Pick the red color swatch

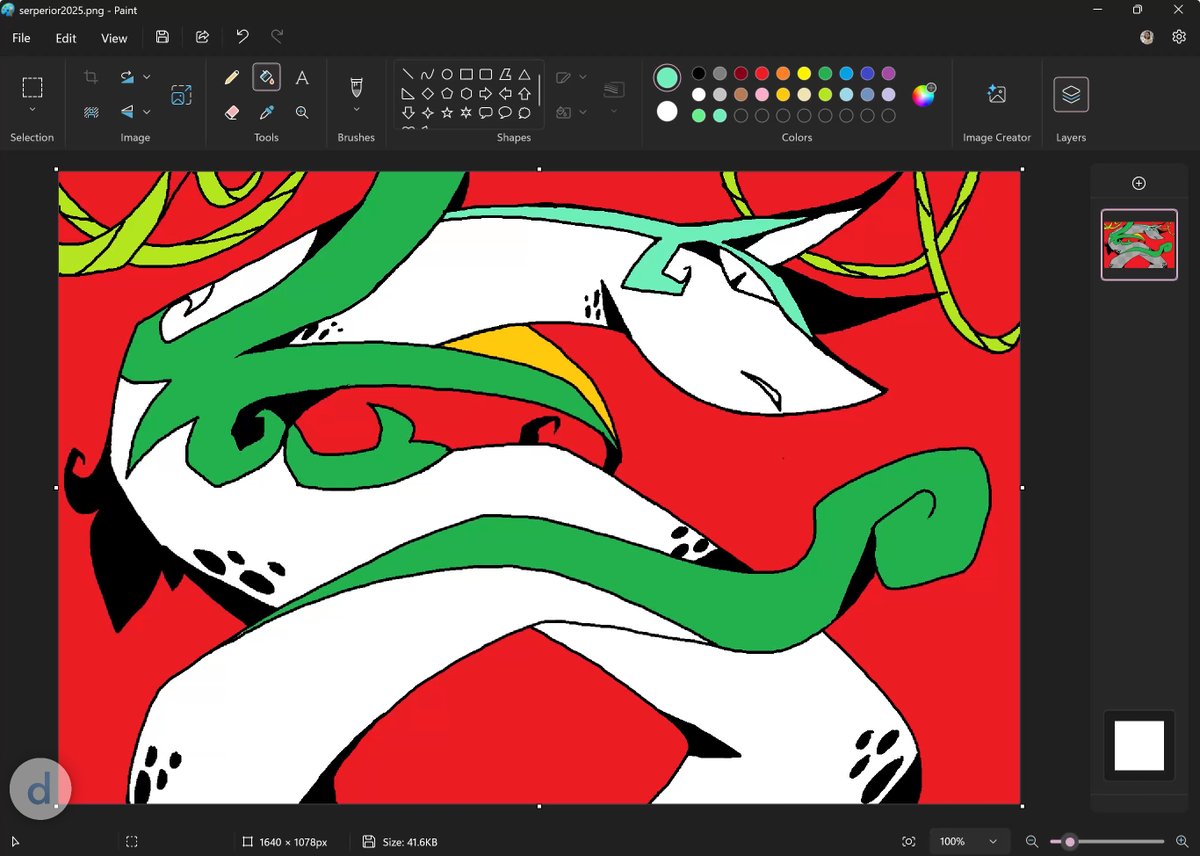tap(762, 73)
